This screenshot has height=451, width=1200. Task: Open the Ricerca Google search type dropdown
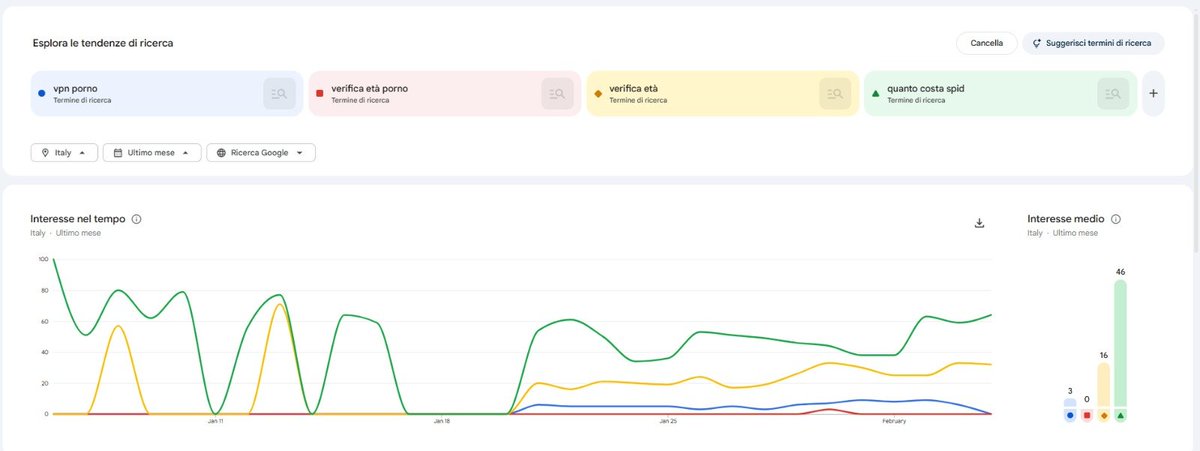pos(261,153)
